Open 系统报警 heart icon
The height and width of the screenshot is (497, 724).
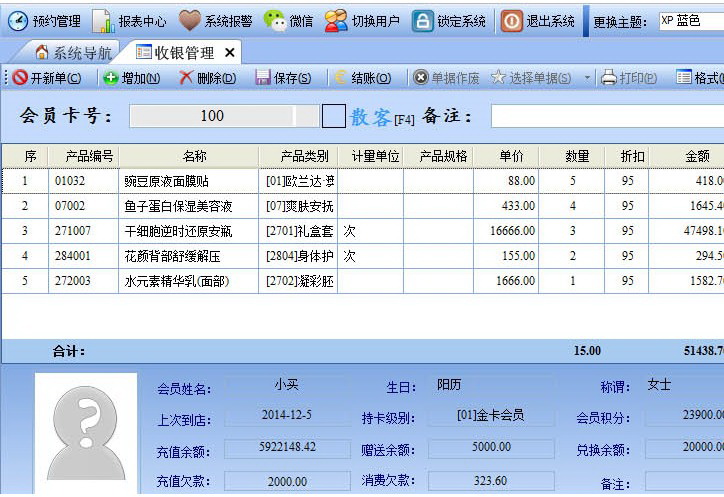[x=189, y=21]
